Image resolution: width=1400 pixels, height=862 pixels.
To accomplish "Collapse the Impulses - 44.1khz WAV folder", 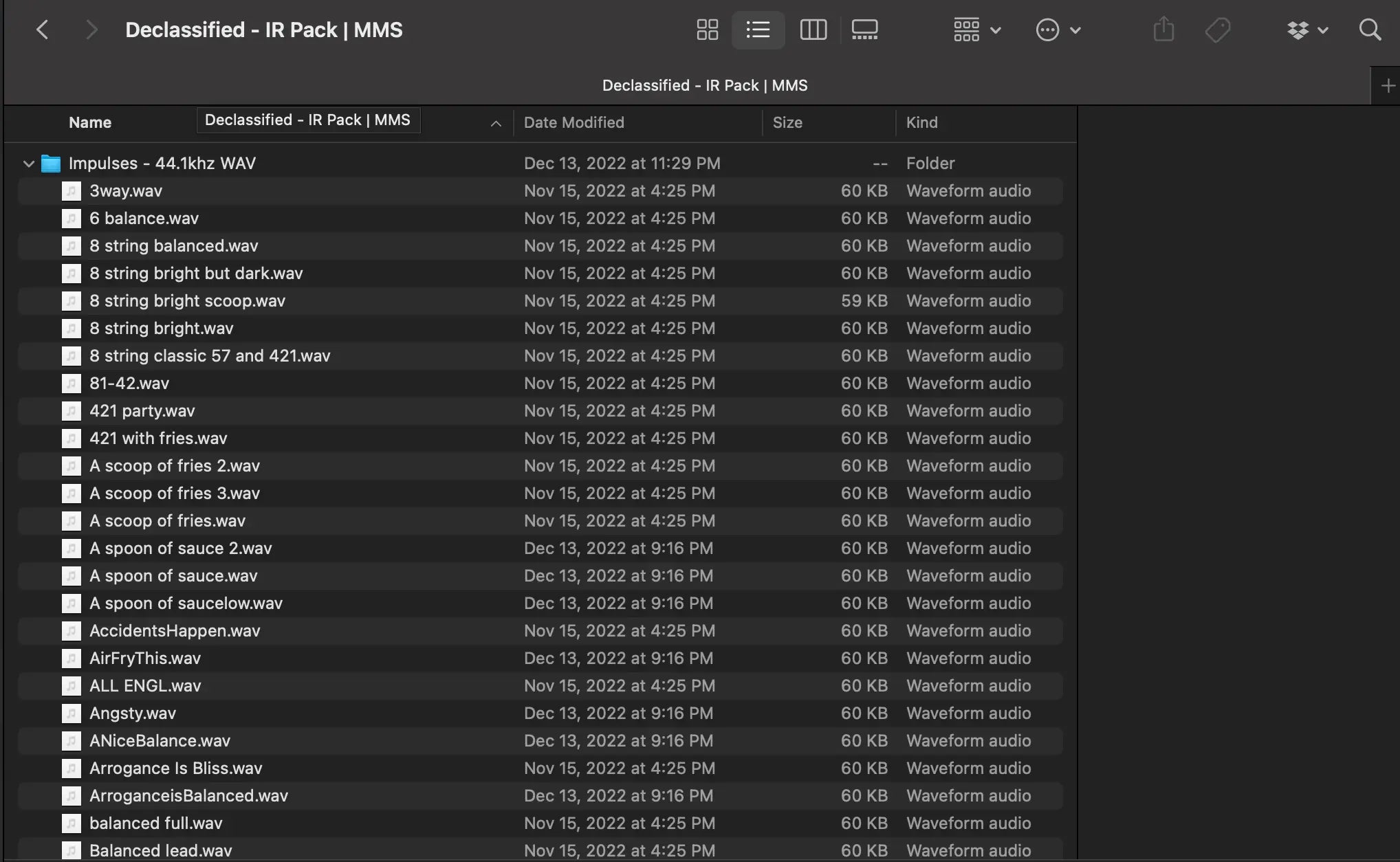I will [x=28, y=164].
